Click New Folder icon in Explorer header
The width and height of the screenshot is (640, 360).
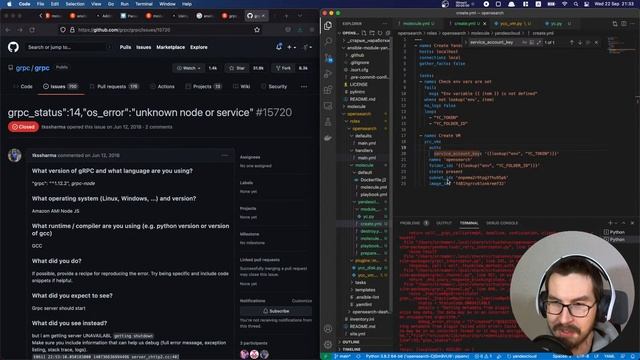coord(372,33)
